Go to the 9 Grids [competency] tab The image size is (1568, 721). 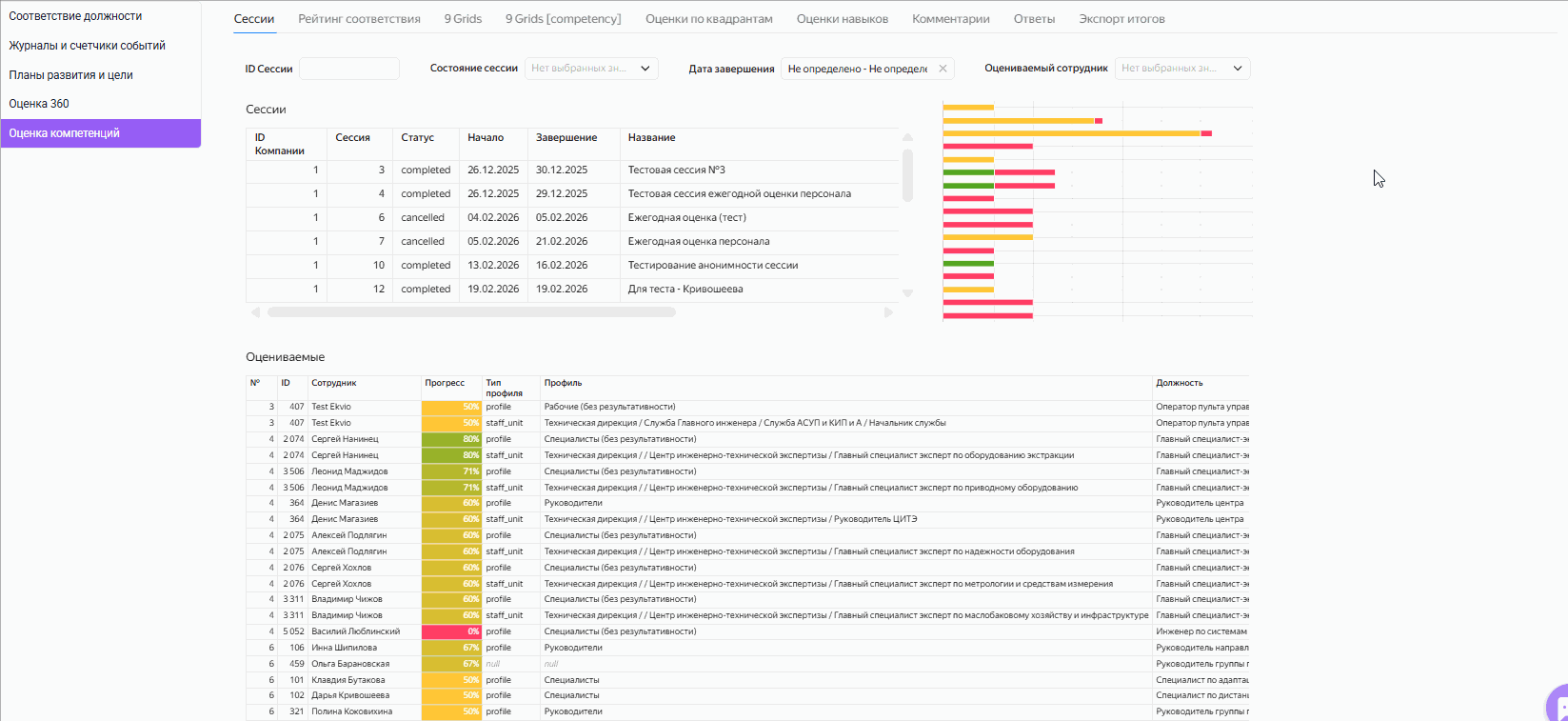[x=563, y=19]
